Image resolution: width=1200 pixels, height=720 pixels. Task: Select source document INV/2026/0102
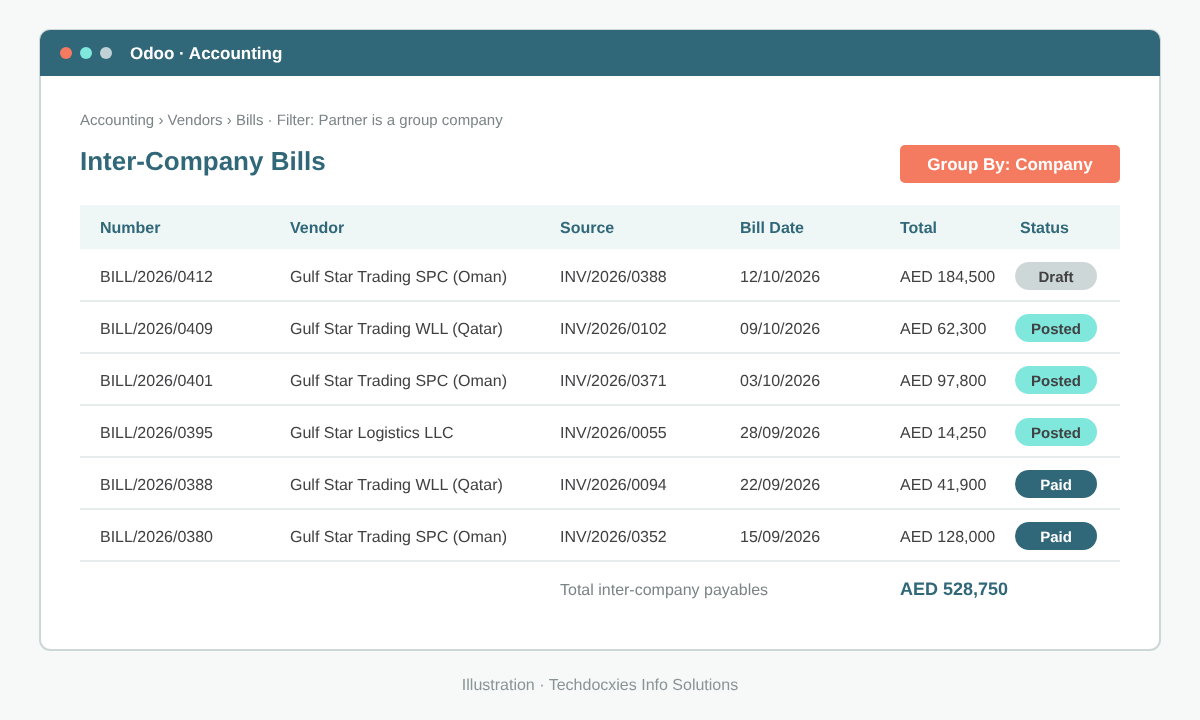[613, 329]
